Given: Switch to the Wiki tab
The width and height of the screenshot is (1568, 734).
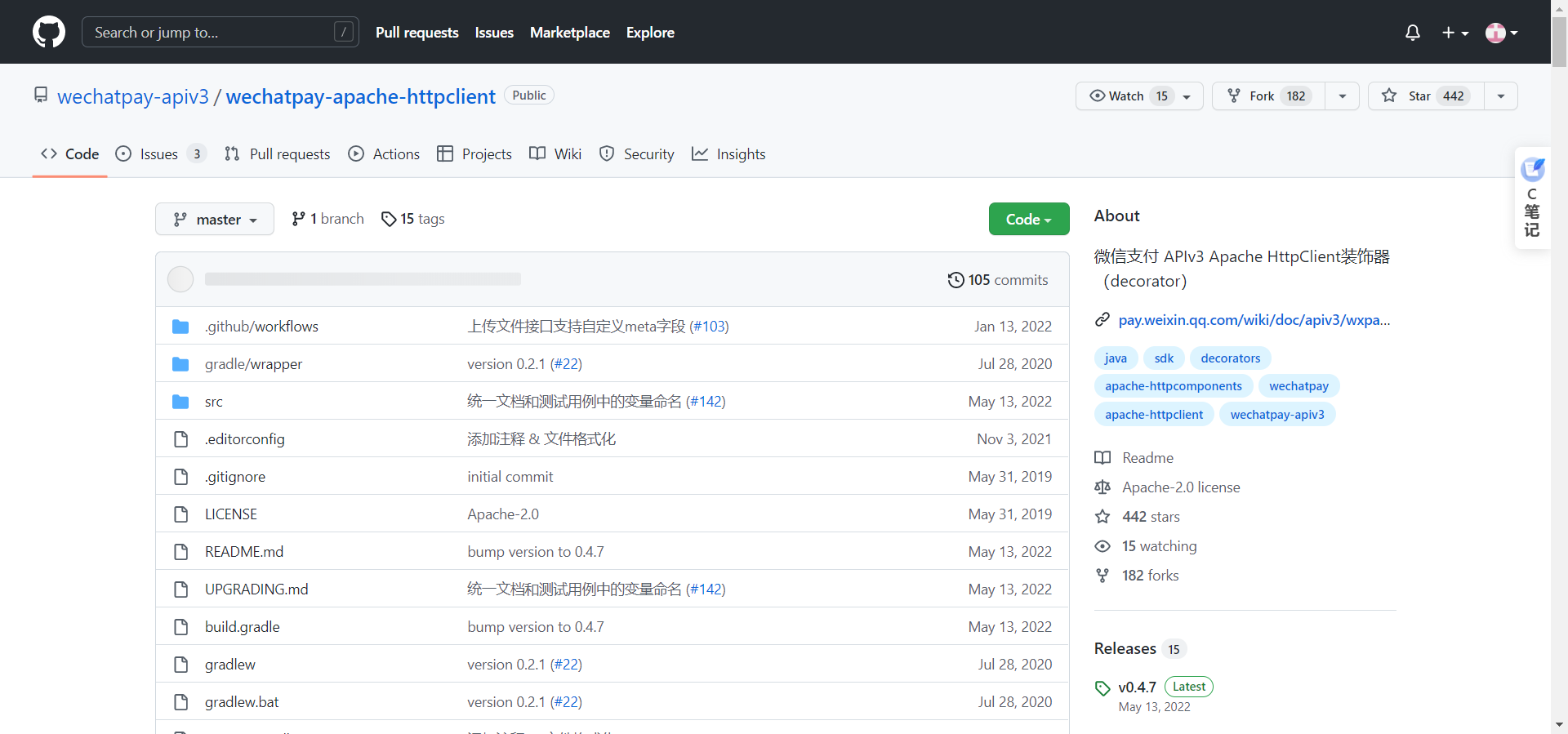Looking at the screenshot, I should coord(555,154).
